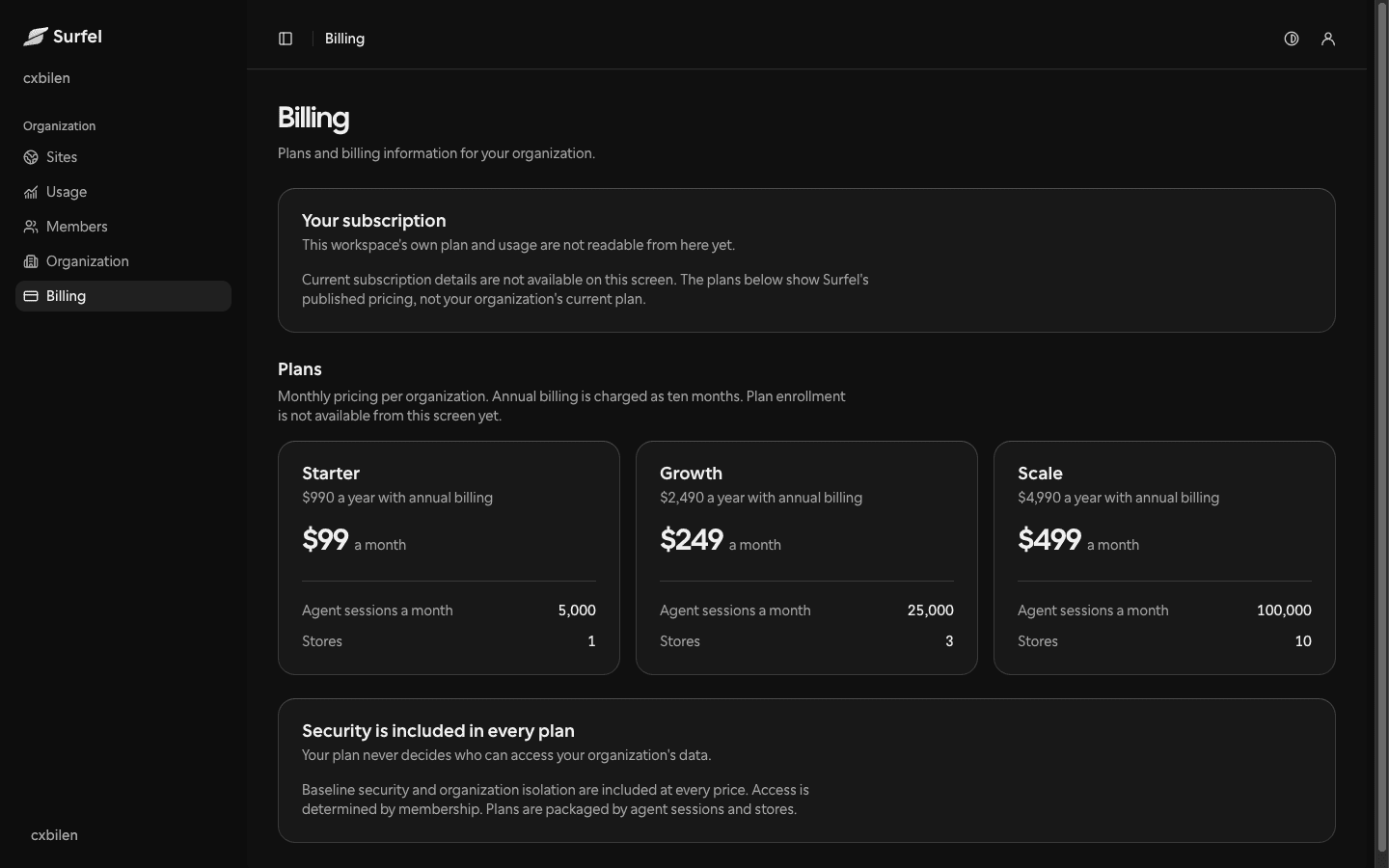Open the Sites page
Image resolution: width=1389 pixels, height=868 pixels.
(x=123, y=157)
